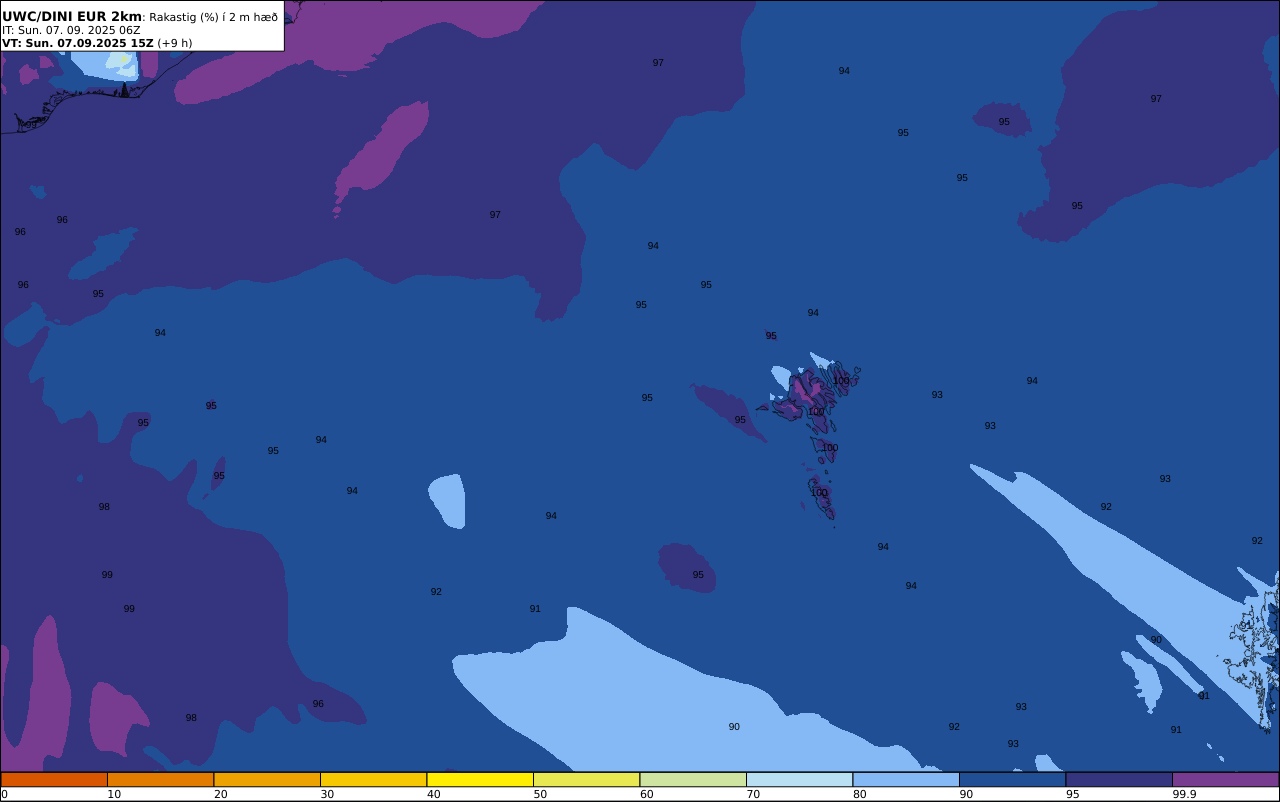This screenshot has width=1280, height=802.
Task: Select the "Rakastig (%) í 2 m hæð" label
Action: click(214, 17)
